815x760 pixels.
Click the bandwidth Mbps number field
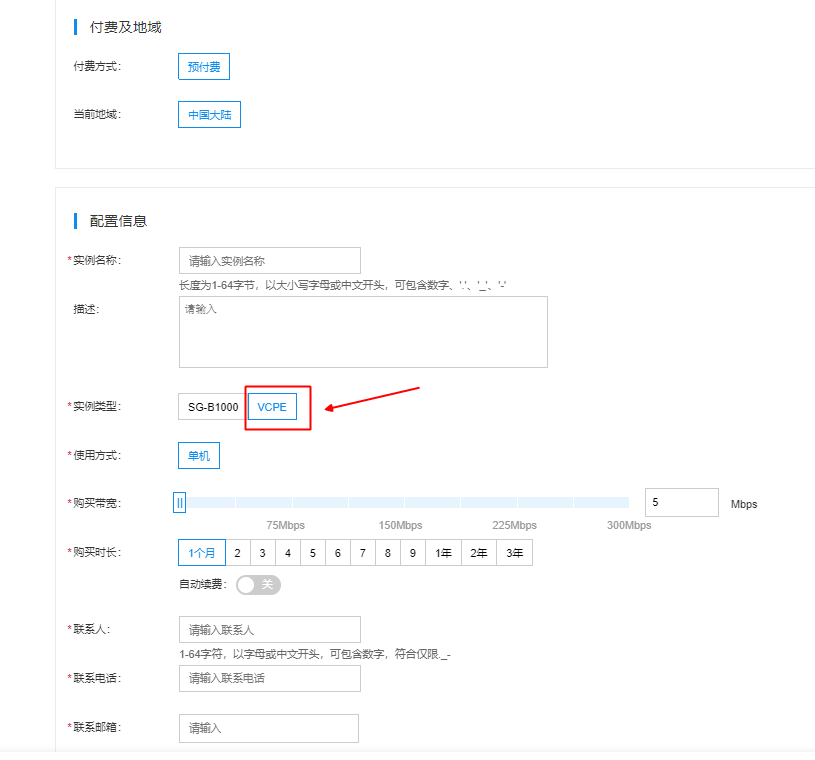682,502
